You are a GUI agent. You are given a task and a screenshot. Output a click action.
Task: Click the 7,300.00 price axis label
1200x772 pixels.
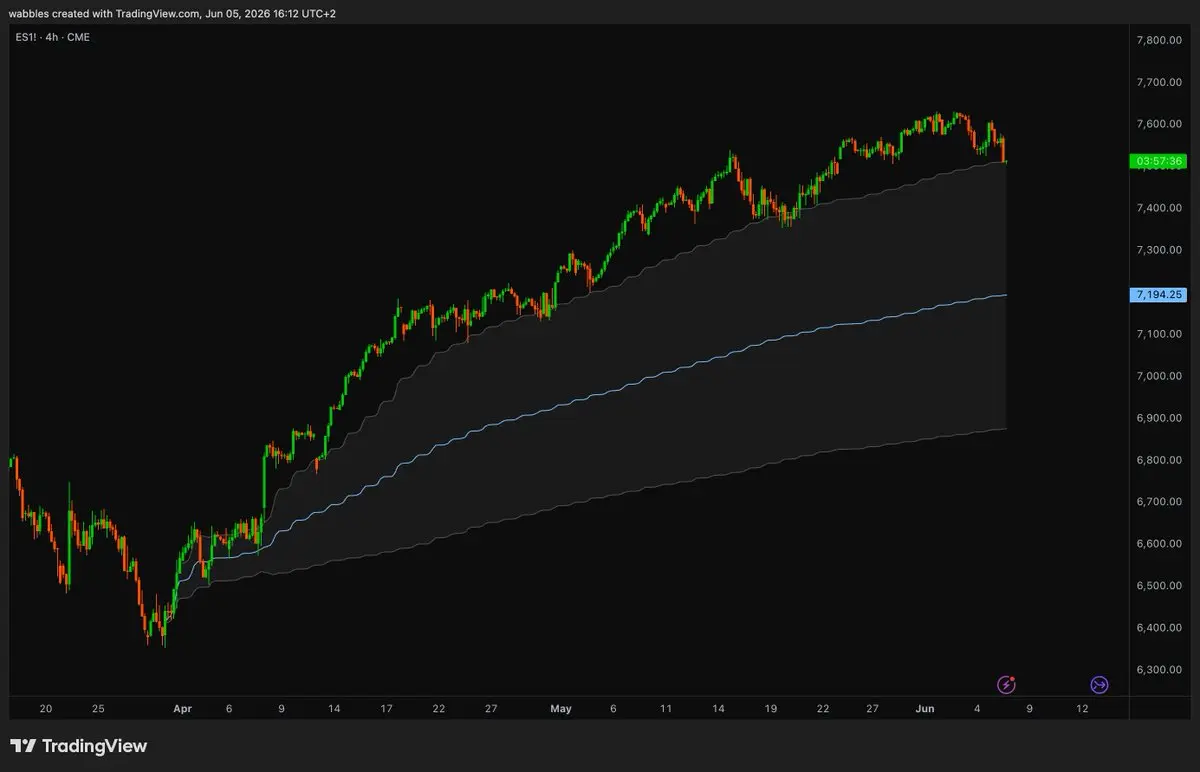(1160, 250)
